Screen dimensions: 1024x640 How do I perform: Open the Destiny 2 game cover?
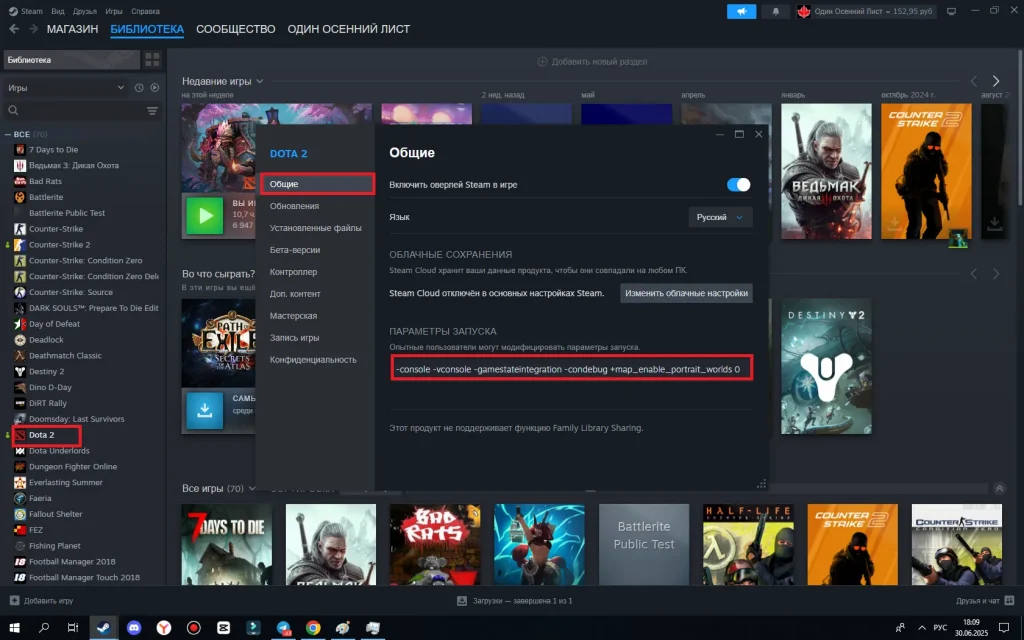[x=826, y=366]
